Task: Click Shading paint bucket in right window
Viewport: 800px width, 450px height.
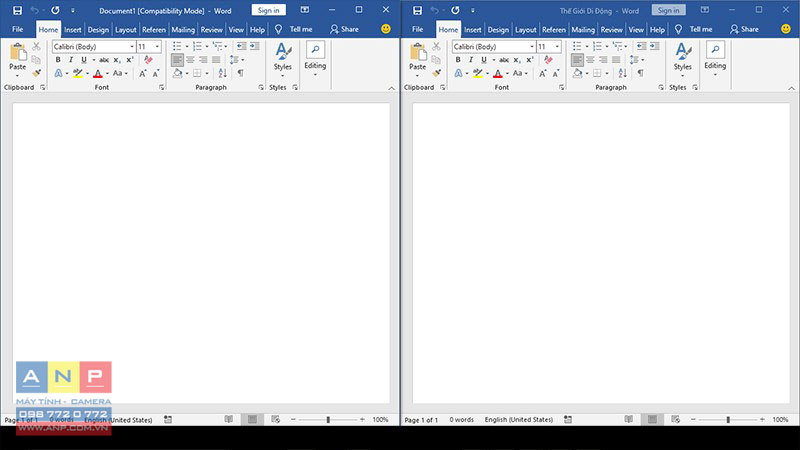Action: click(578, 73)
